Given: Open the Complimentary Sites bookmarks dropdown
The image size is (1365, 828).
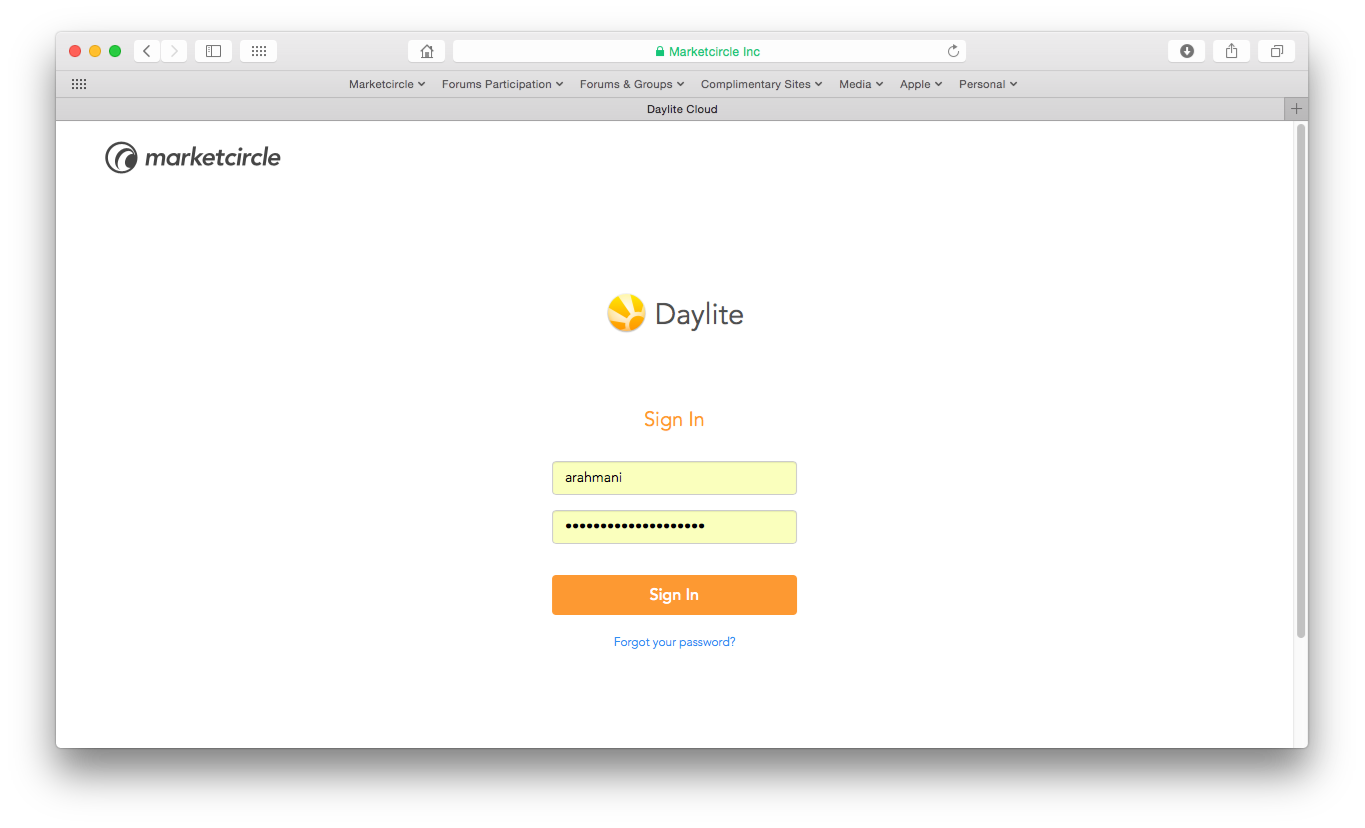Looking at the screenshot, I should pyautogui.click(x=761, y=84).
